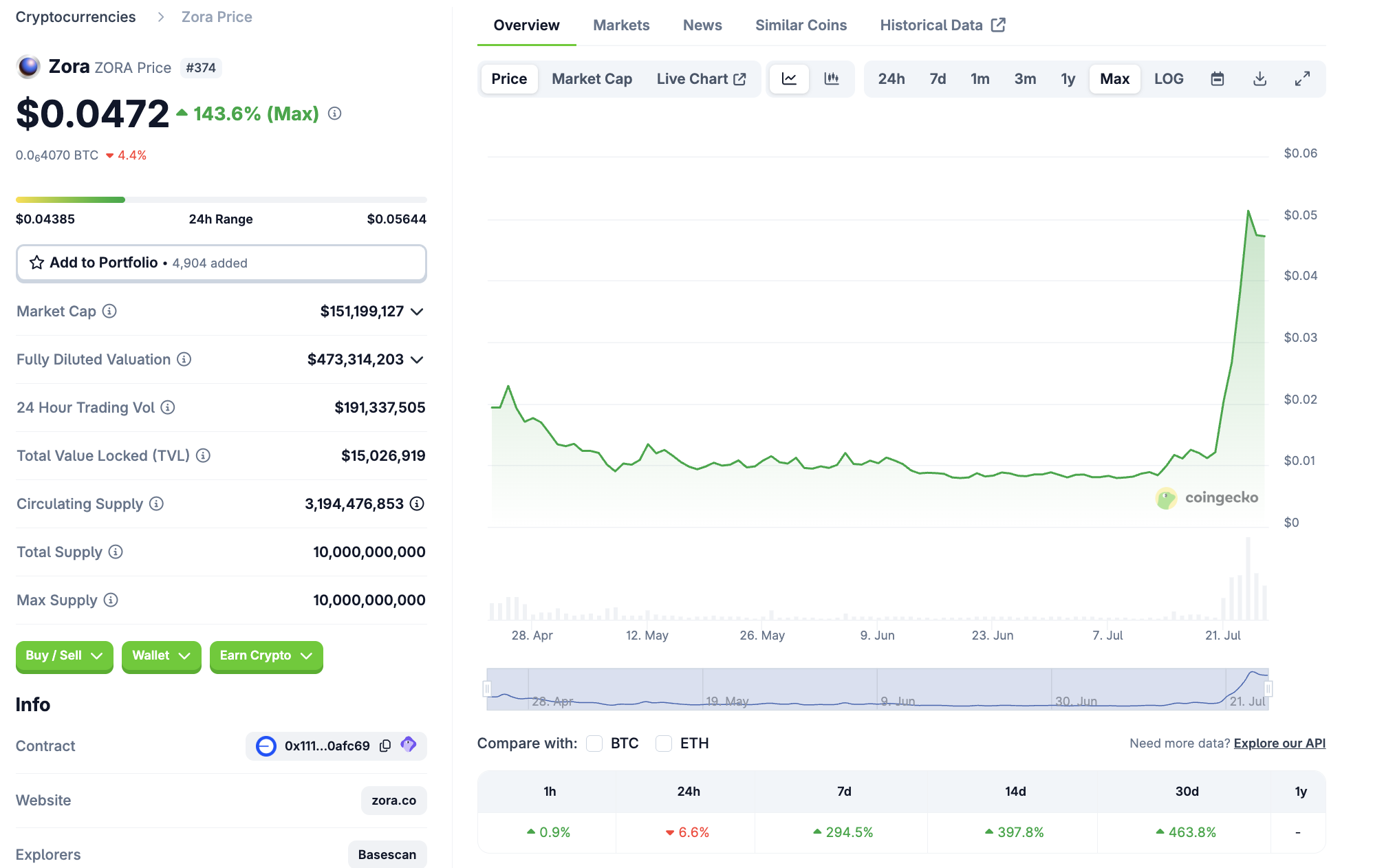Image resolution: width=1384 pixels, height=868 pixels.
Task: Open the calendar date range picker
Action: click(1217, 79)
